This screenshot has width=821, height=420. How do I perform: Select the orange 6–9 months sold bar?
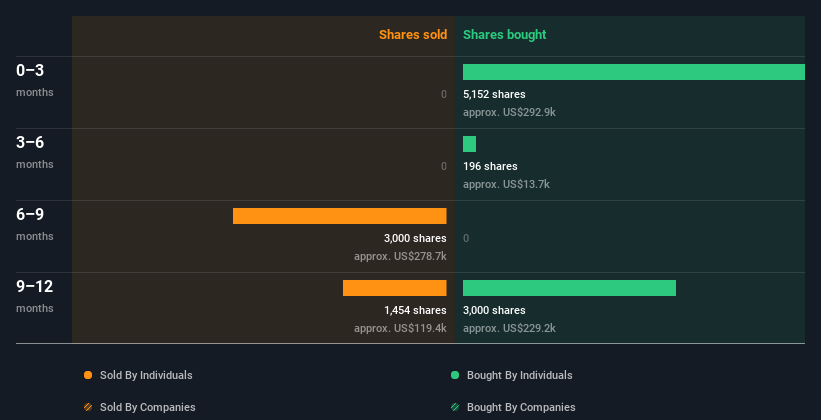[339, 216]
